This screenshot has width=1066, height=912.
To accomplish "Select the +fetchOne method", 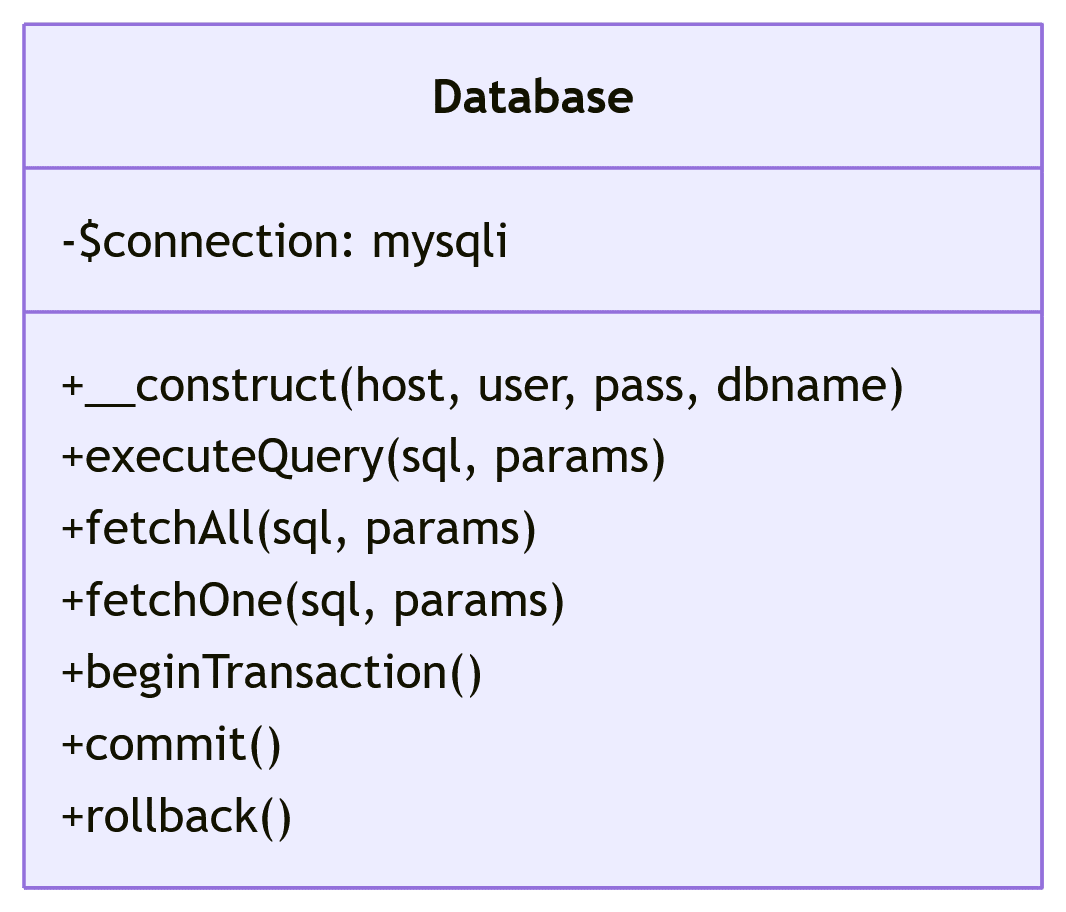I will (313, 601).
